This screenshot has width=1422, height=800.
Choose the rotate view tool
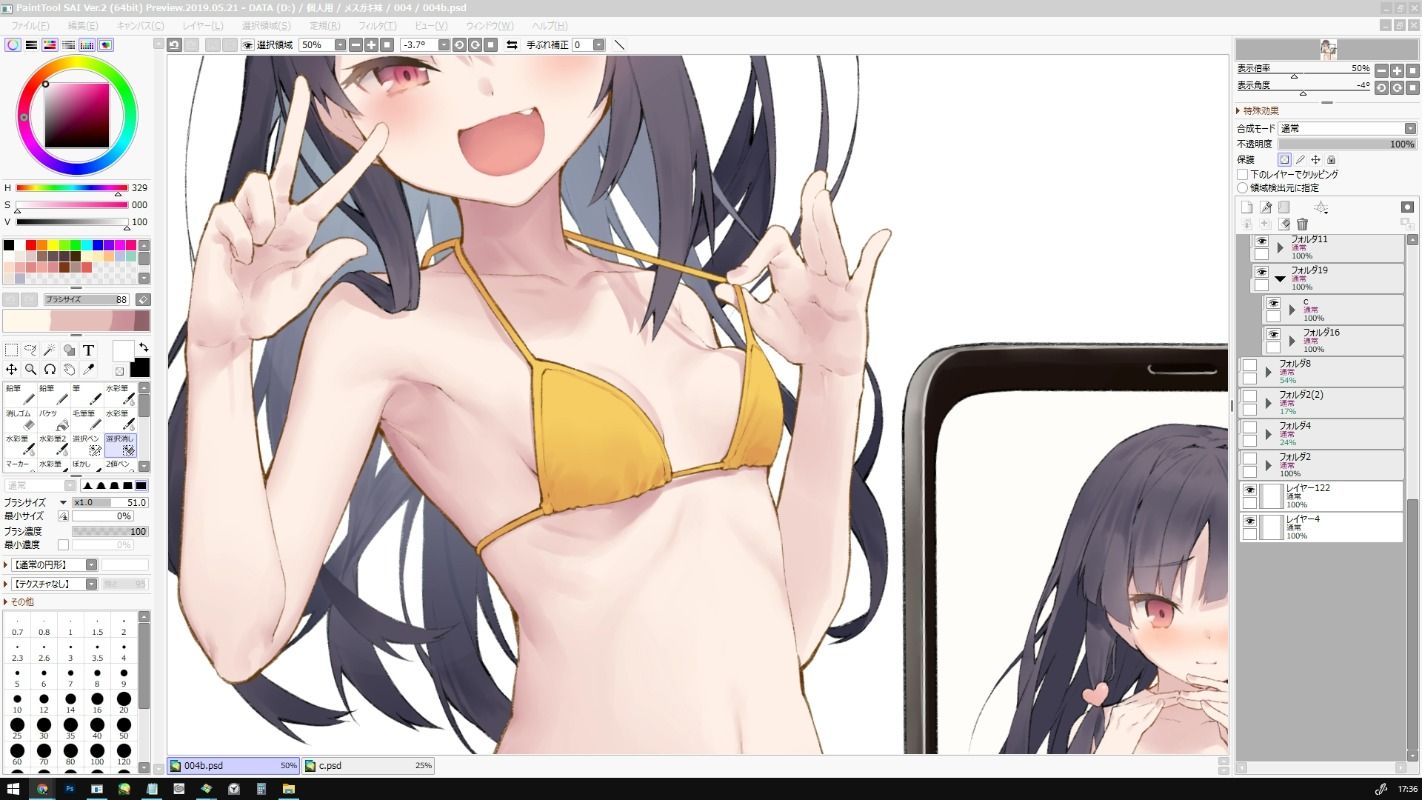50,370
